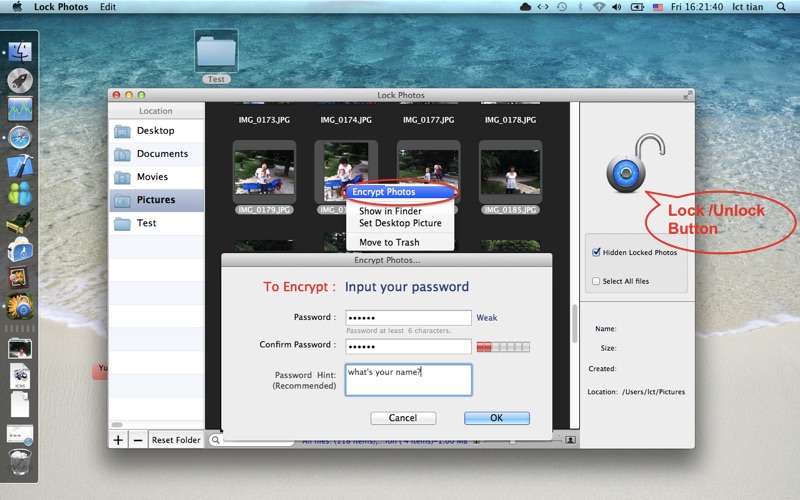Open the Edit menu
This screenshot has height=500, width=800.
point(108,7)
